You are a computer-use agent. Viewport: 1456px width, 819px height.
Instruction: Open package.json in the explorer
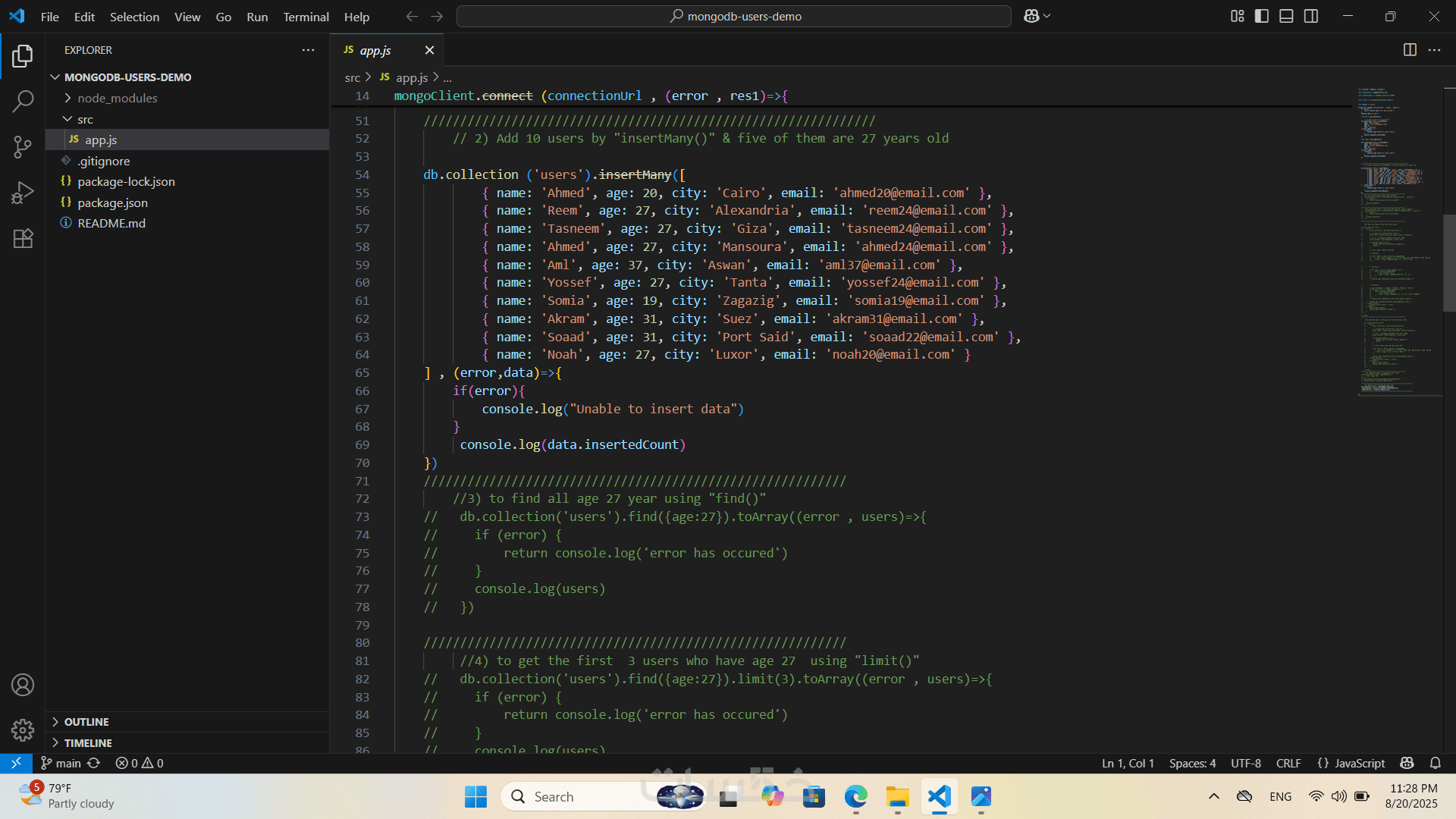pos(112,202)
